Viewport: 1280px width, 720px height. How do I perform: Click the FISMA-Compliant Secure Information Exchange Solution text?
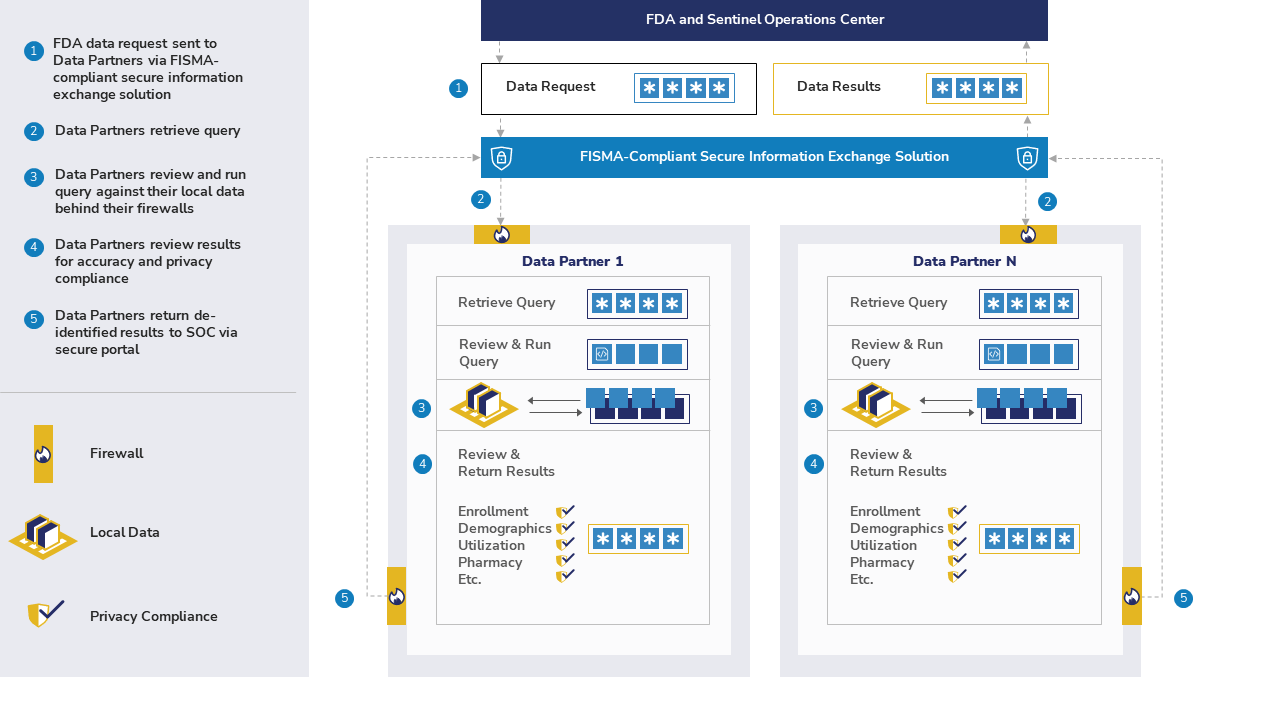point(764,157)
